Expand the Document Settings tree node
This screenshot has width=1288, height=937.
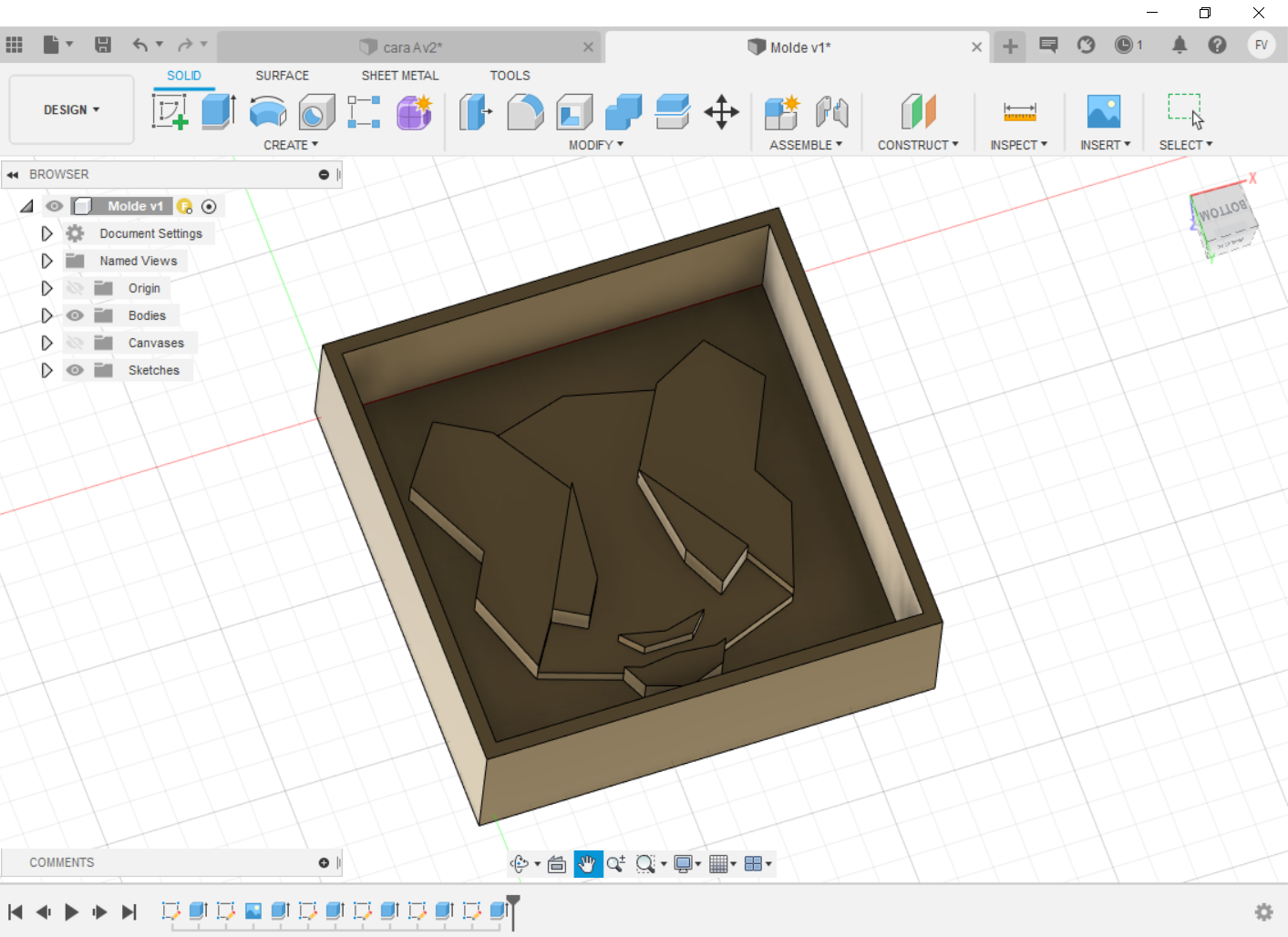click(47, 233)
